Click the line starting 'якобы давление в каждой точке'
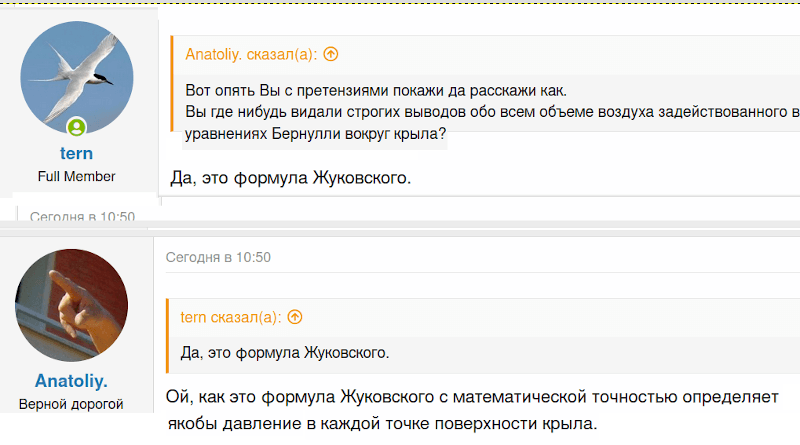 point(382,424)
